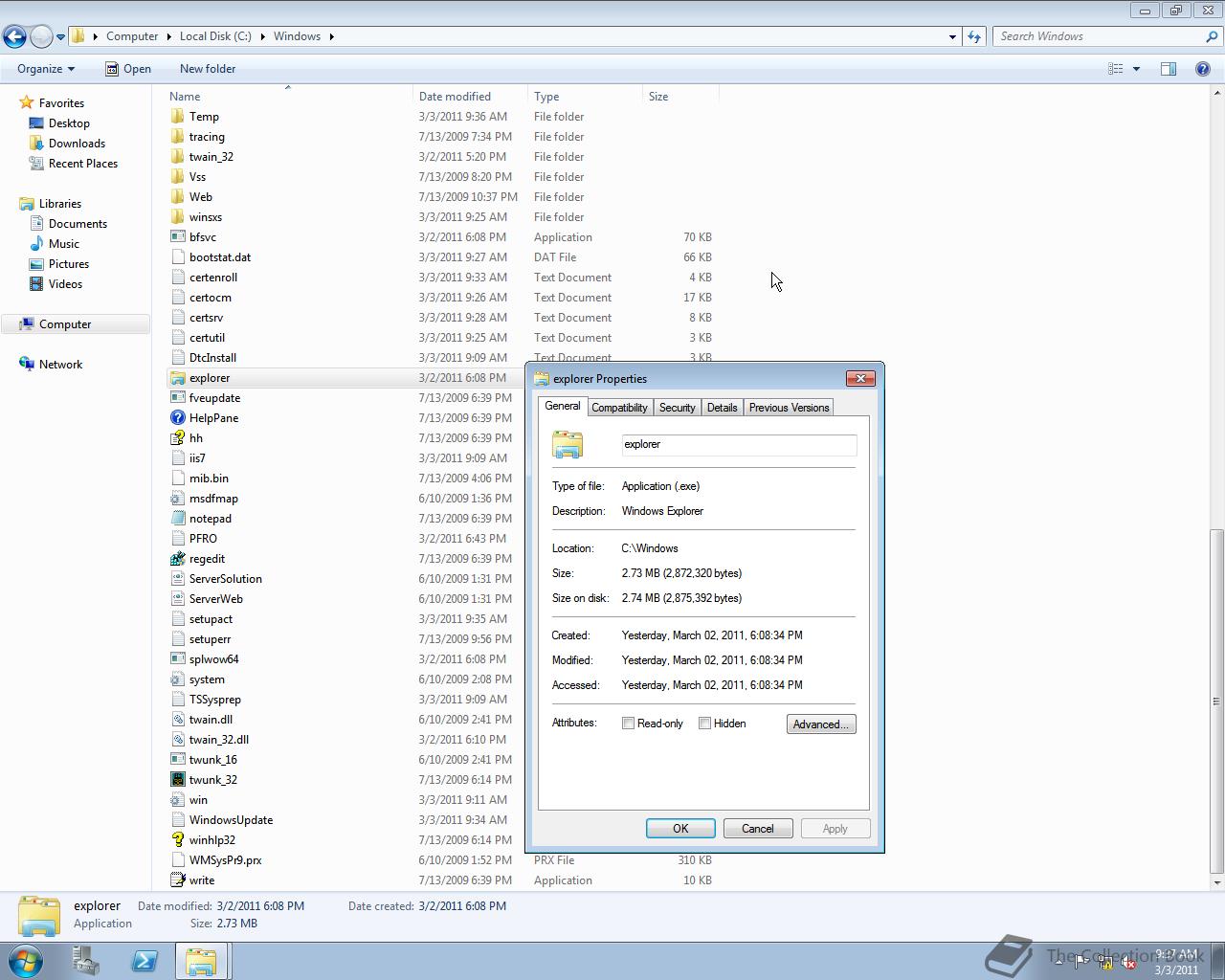Viewport: 1225px width, 980px height.
Task: Open recent pages dropdown arrow
Action: 60,37
